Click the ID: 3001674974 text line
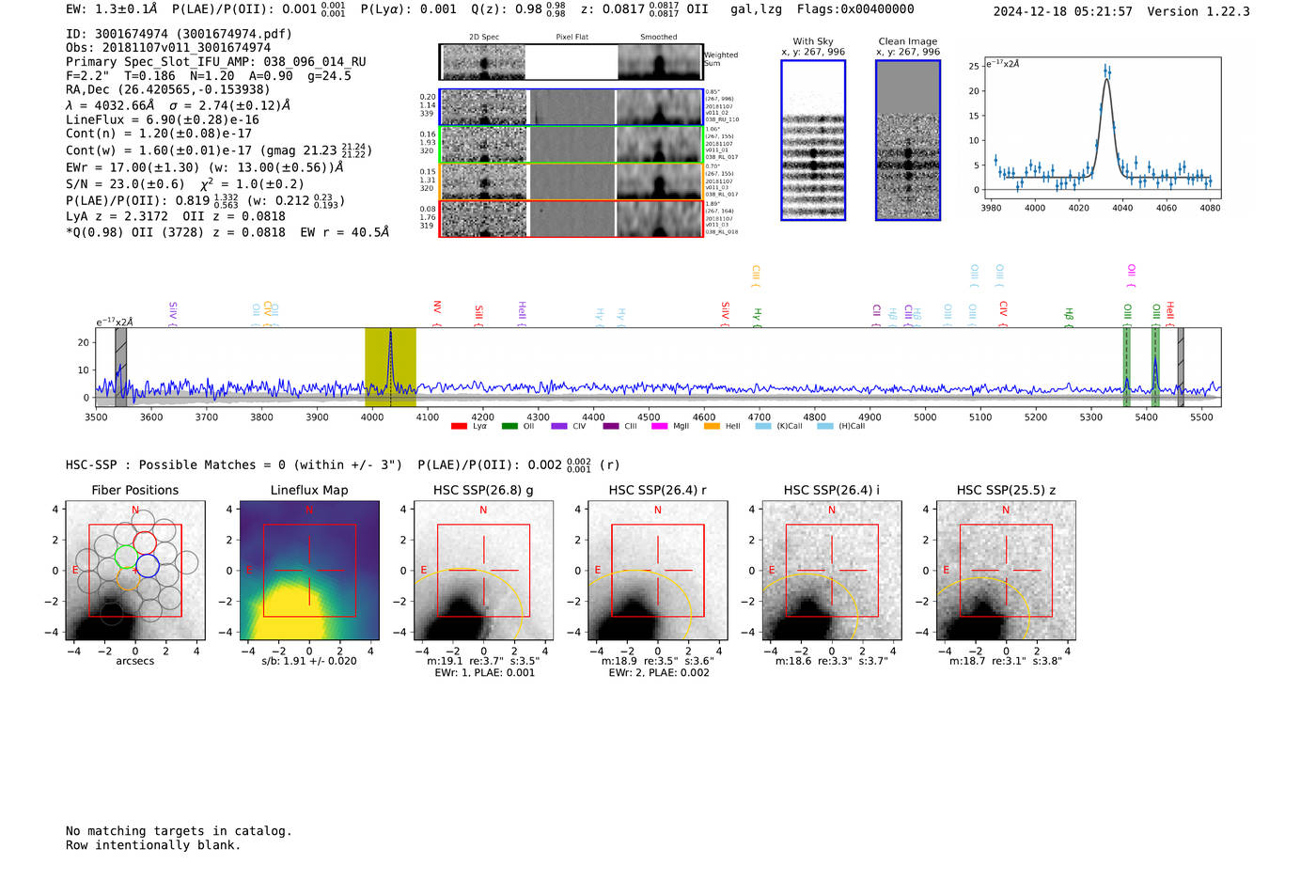 pos(179,34)
